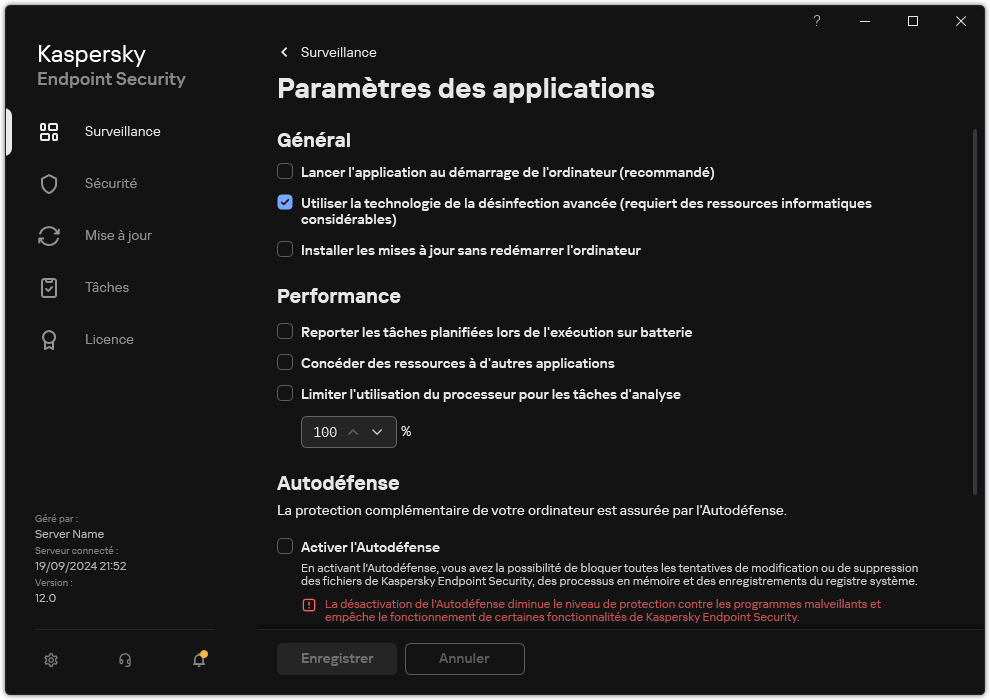
Task: Click the Enregistrer button
Action: coord(337,659)
